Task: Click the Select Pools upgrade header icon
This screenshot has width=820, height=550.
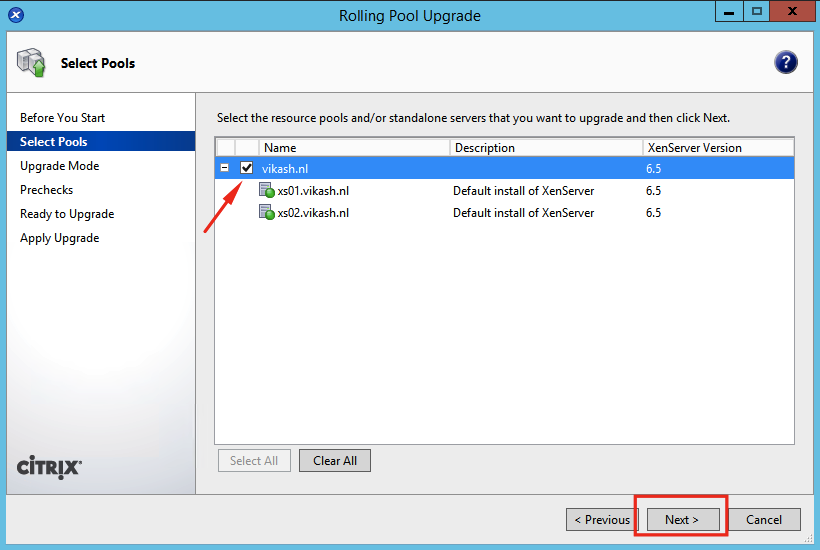Action: pyautogui.click(x=31, y=63)
